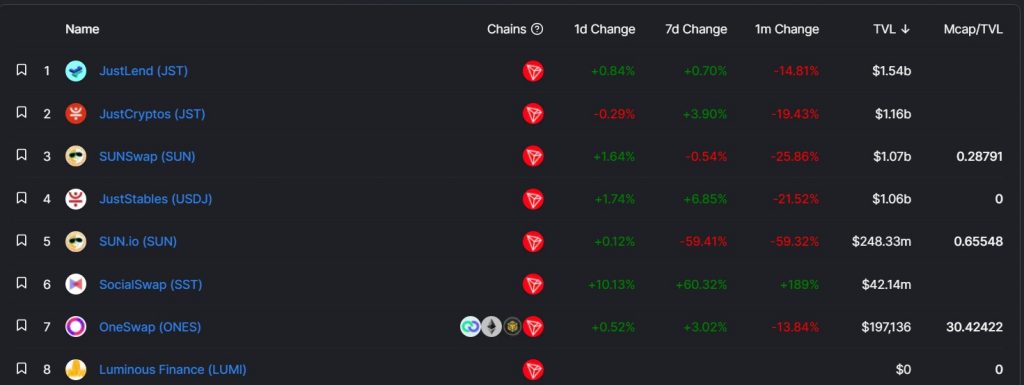
Task: Bookmark the JustLend (JST) row
Action: (22, 70)
